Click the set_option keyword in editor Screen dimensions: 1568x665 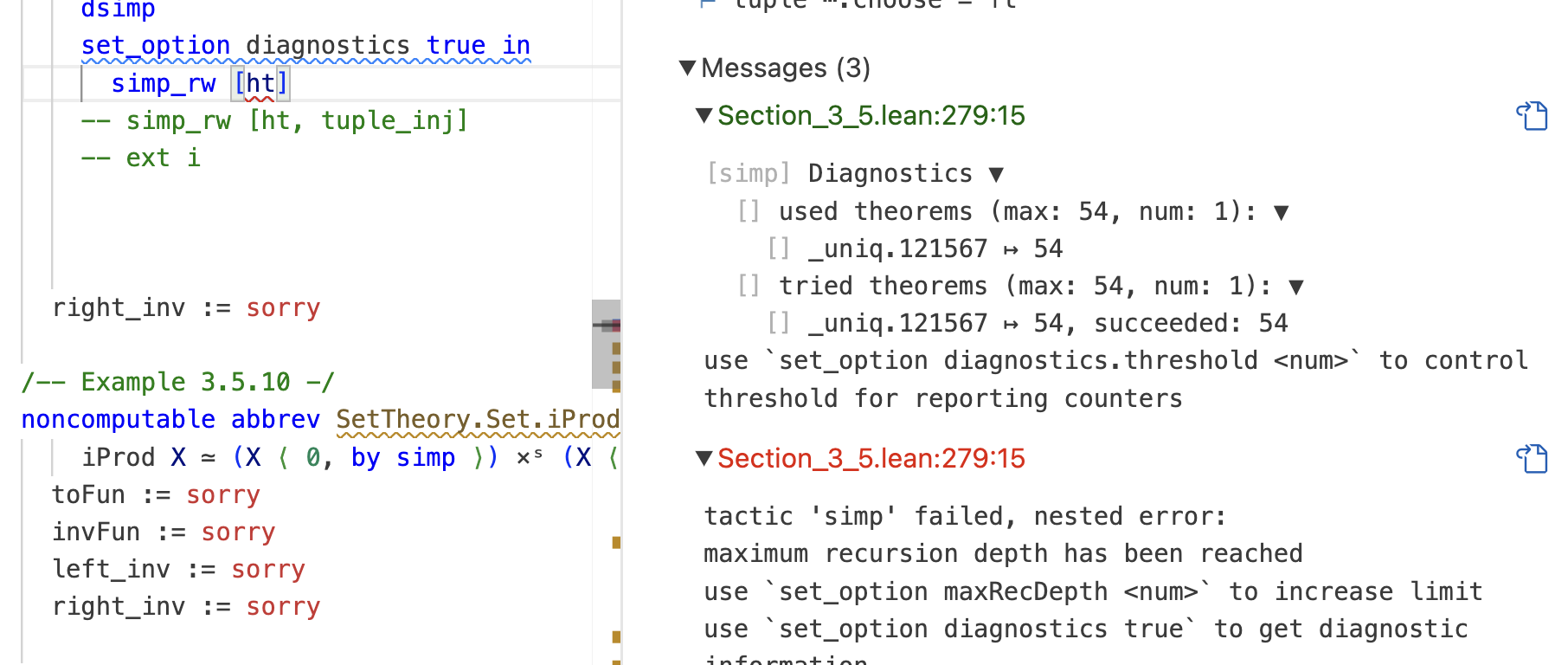pos(156,45)
